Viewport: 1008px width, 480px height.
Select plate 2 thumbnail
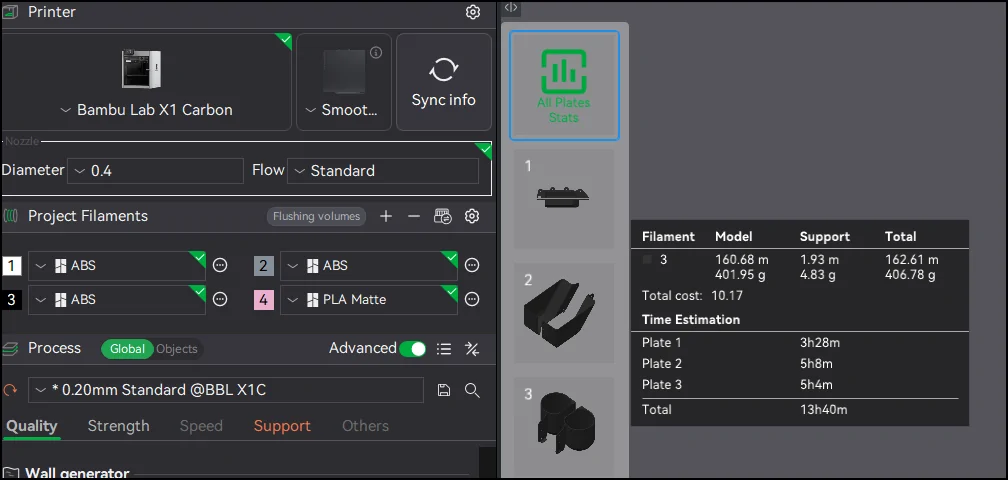click(x=564, y=312)
